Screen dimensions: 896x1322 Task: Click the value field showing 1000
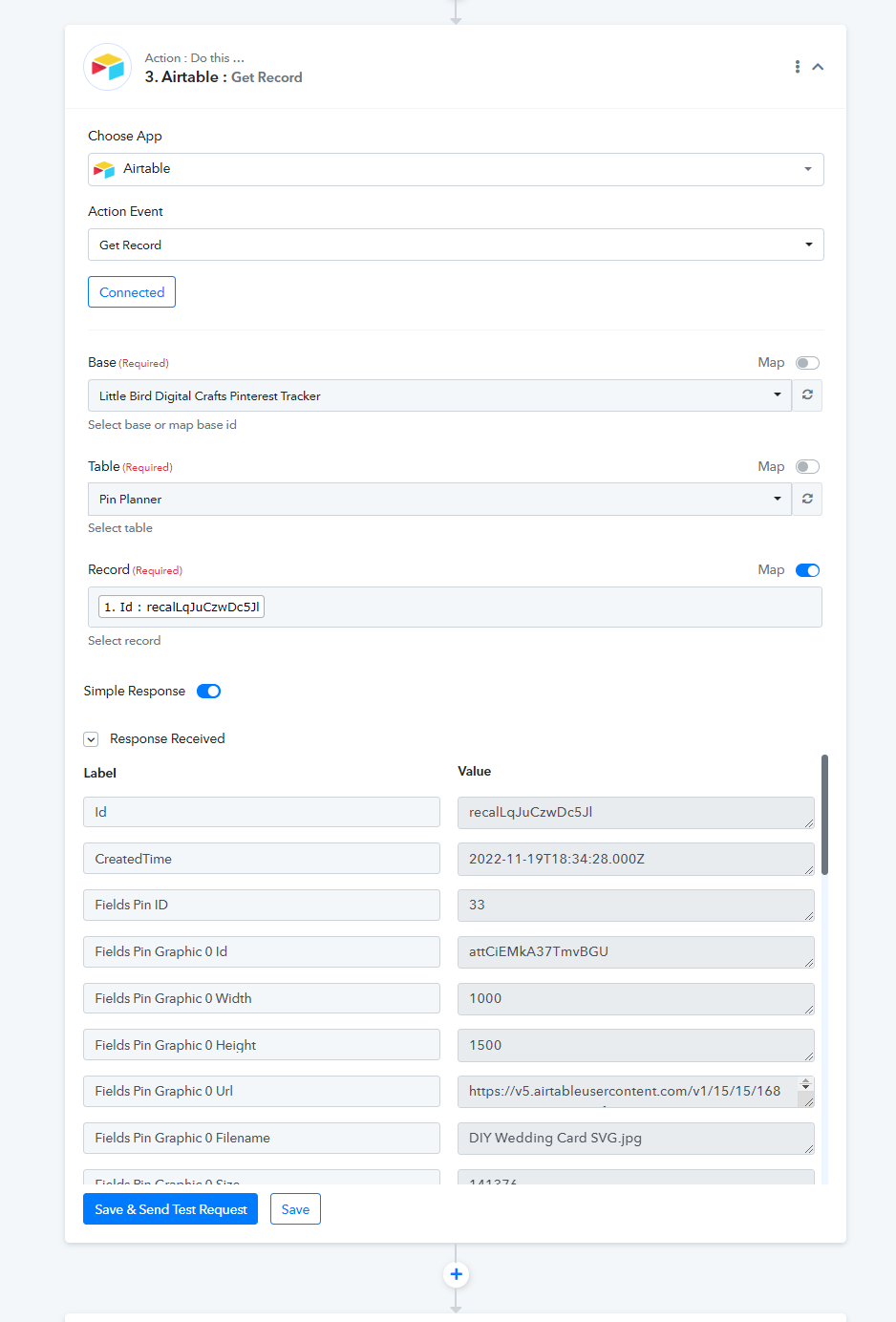[636, 999]
